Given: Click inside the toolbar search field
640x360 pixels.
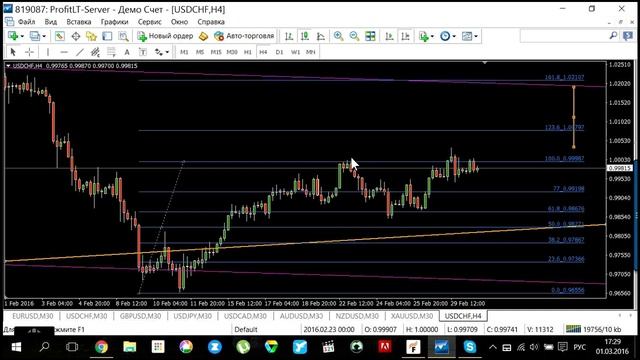Looking at the screenshot, I should point(563,36).
